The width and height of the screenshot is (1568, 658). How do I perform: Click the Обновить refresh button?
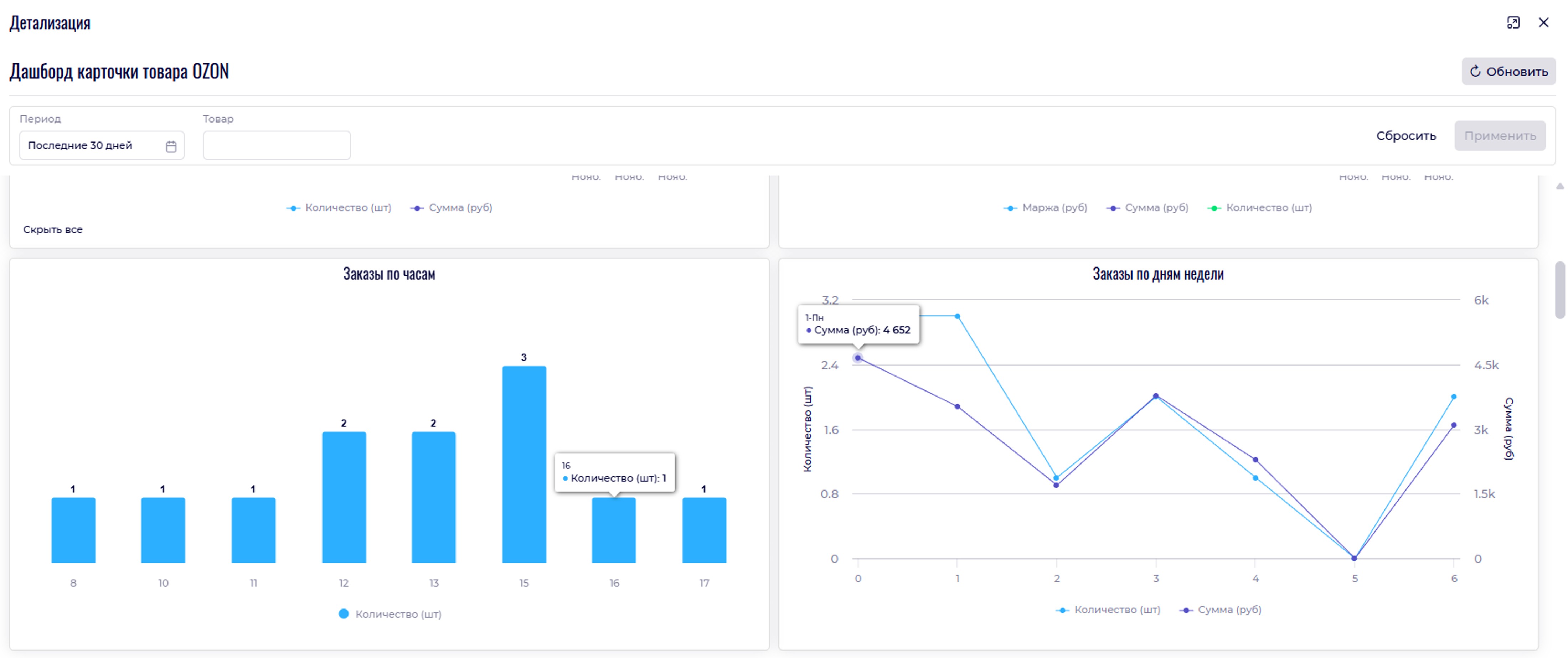click(x=1508, y=71)
